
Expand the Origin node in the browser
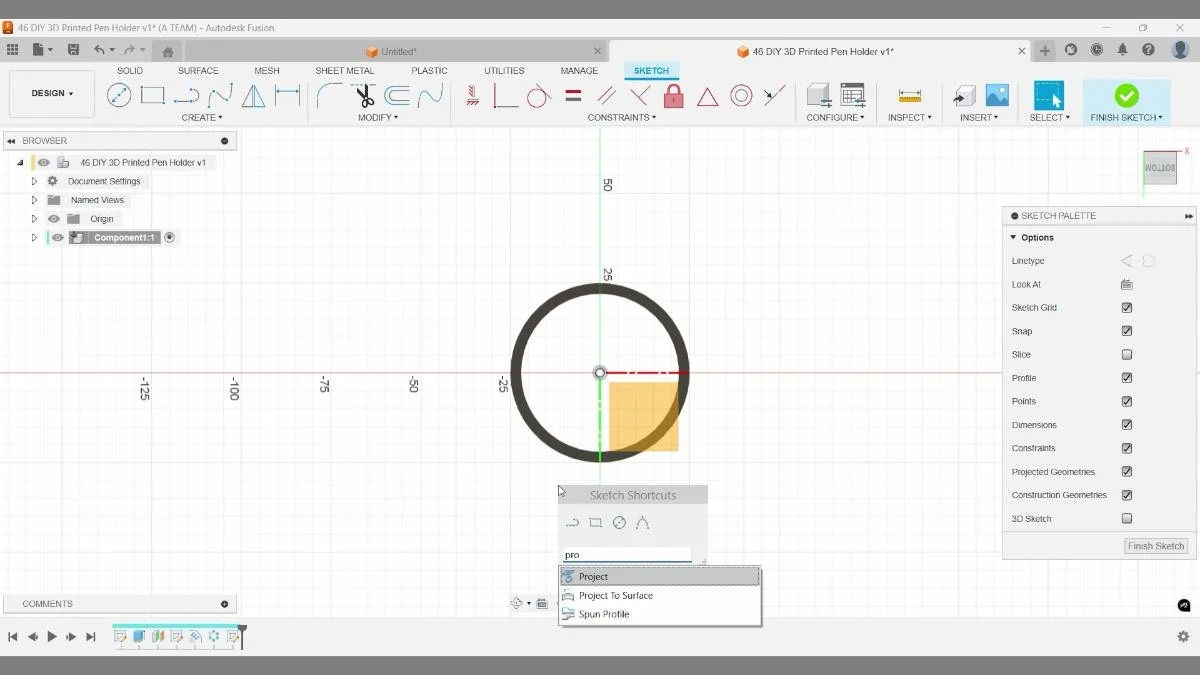pyautogui.click(x=34, y=218)
